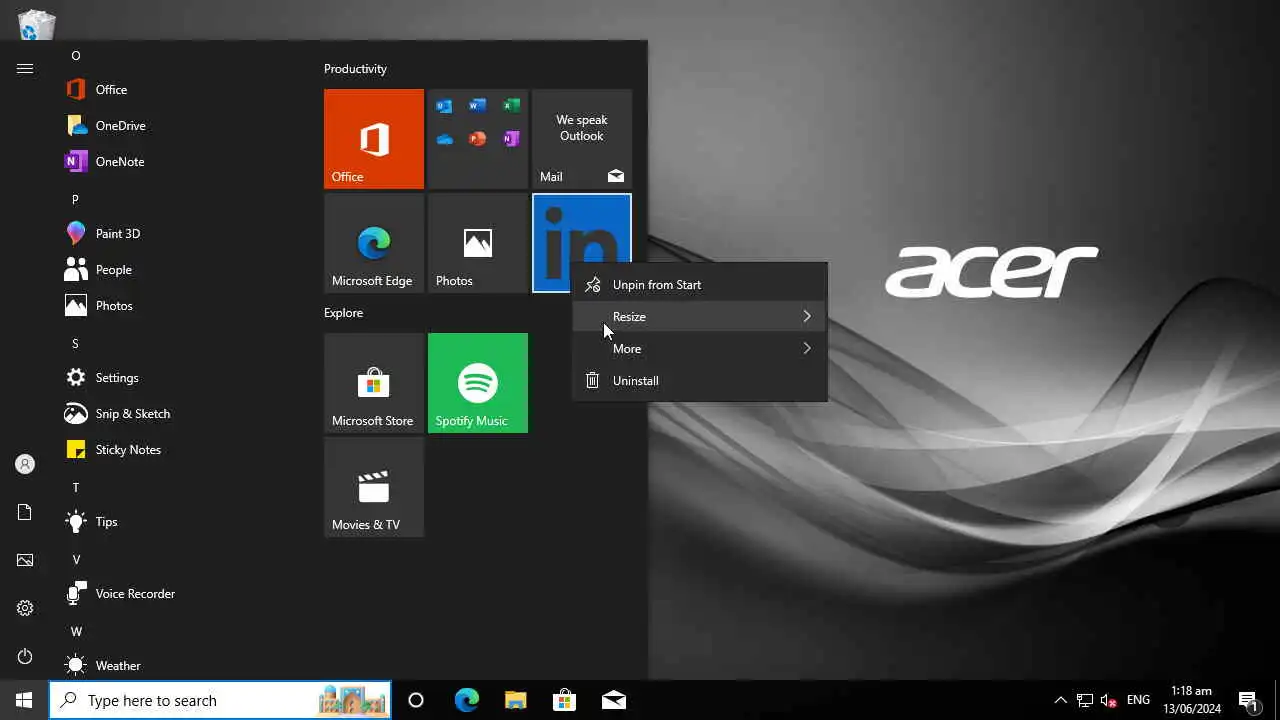Expand the More submenu arrow
The height and width of the screenshot is (720, 1280).
pyautogui.click(x=807, y=349)
